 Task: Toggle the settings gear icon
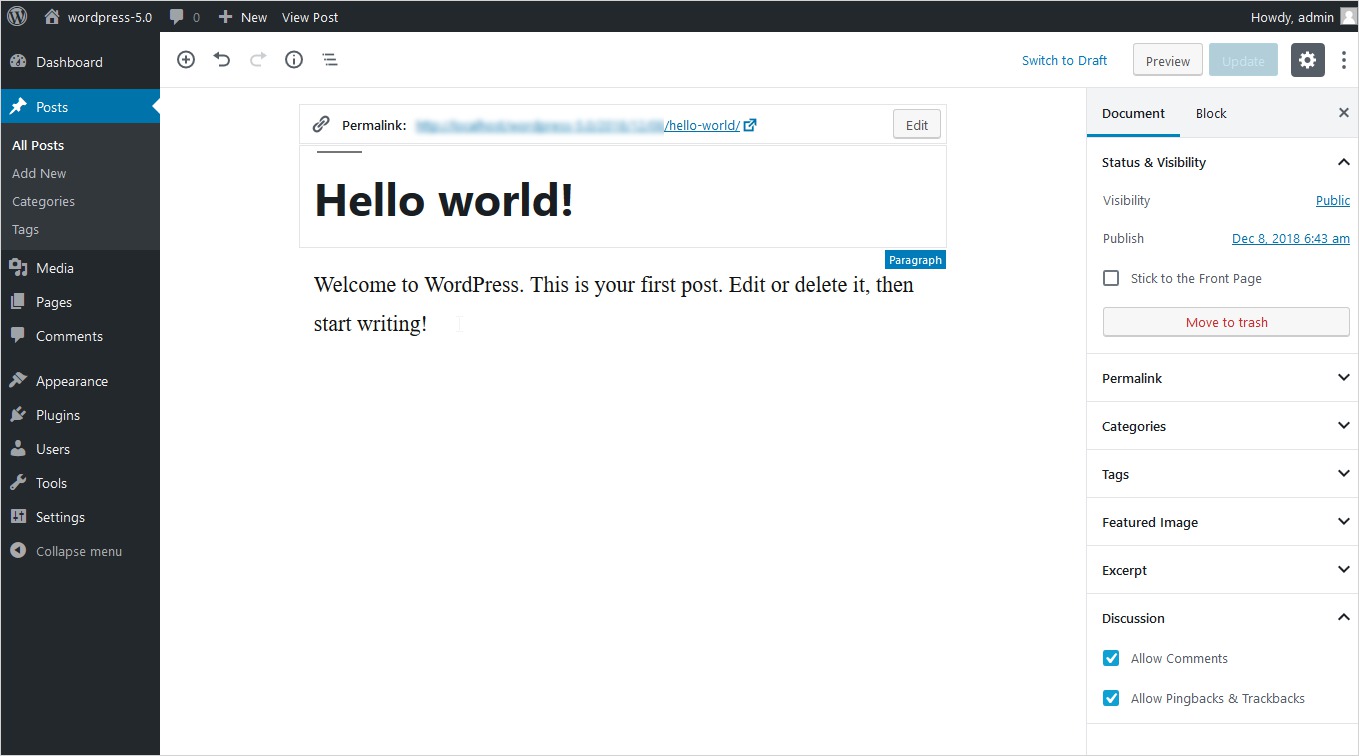pyautogui.click(x=1307, y=60)
